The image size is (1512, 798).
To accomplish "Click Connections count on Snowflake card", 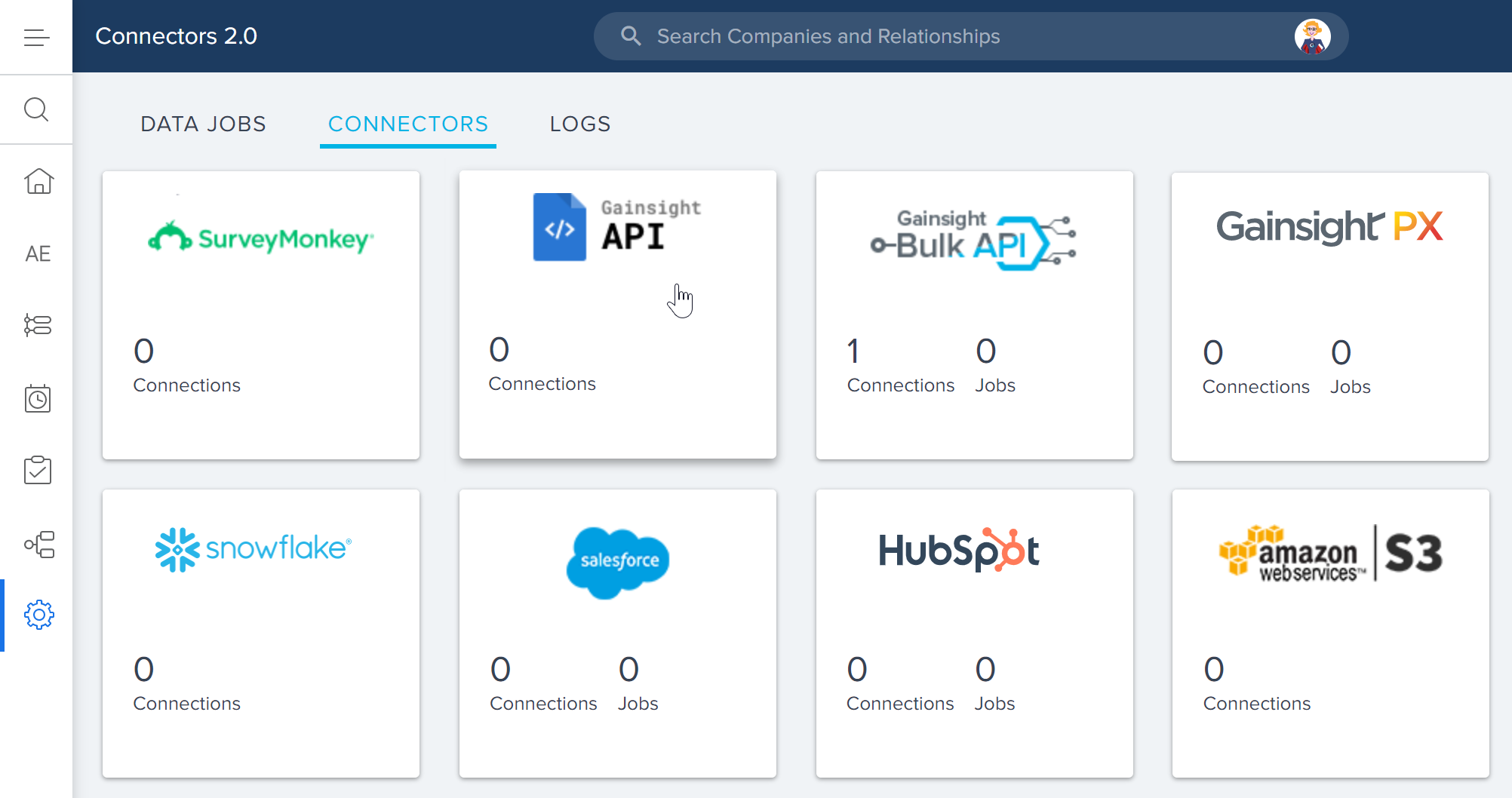I will tap(187, 684).
